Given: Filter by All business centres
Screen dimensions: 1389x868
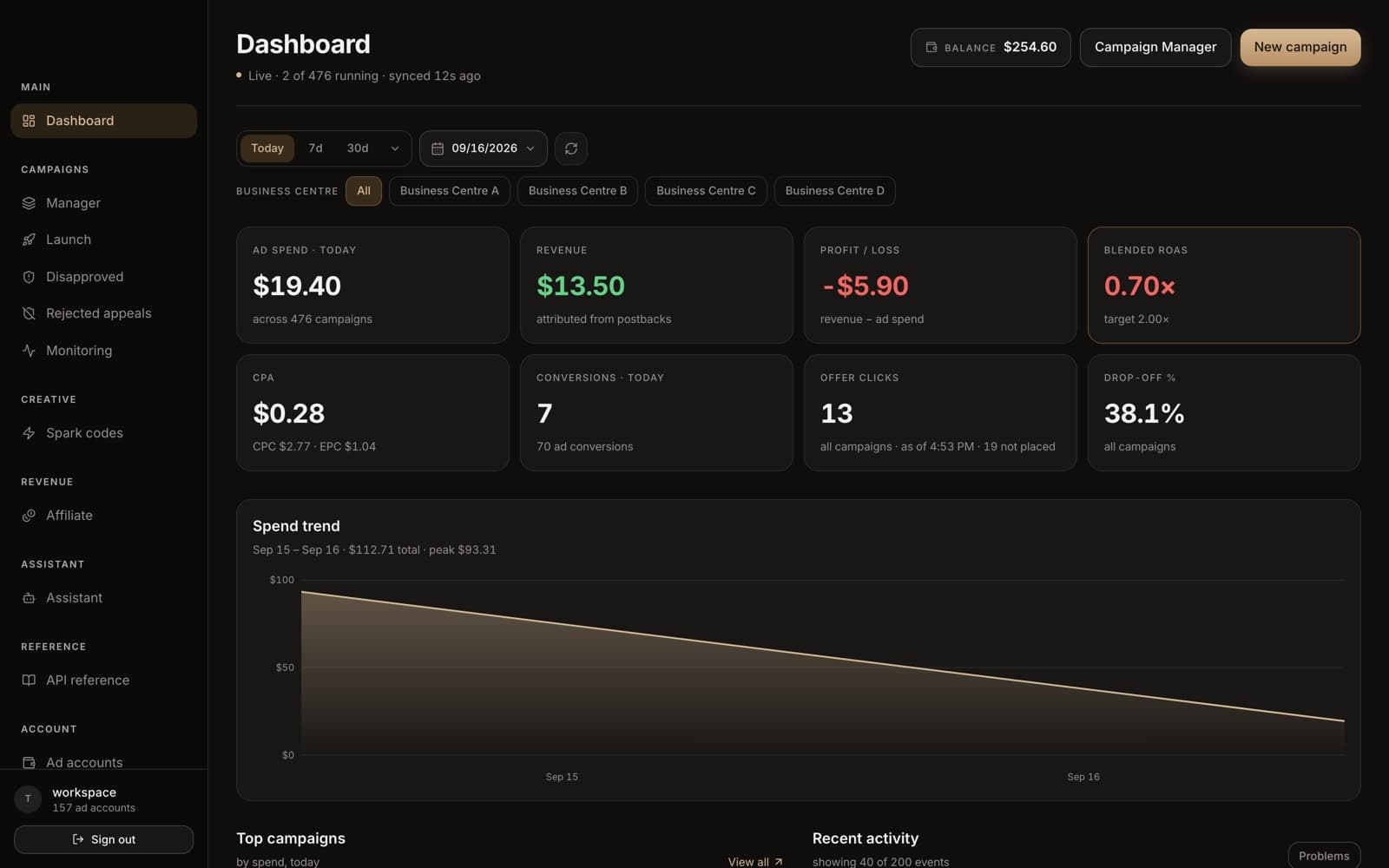Looking at the screenshot, I should click(x=364, y=191).
